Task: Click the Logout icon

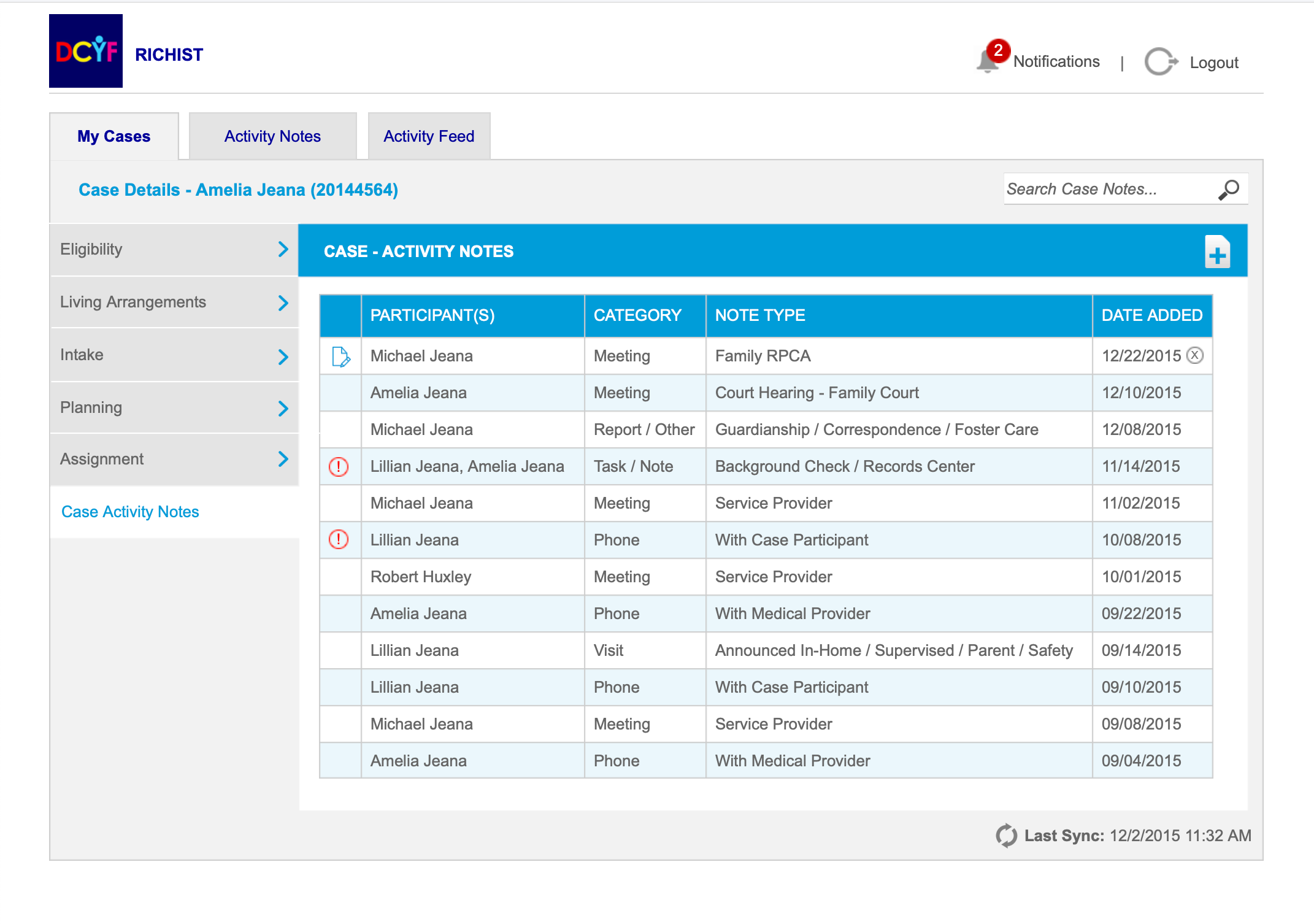Action: (x=1161, y=61)
